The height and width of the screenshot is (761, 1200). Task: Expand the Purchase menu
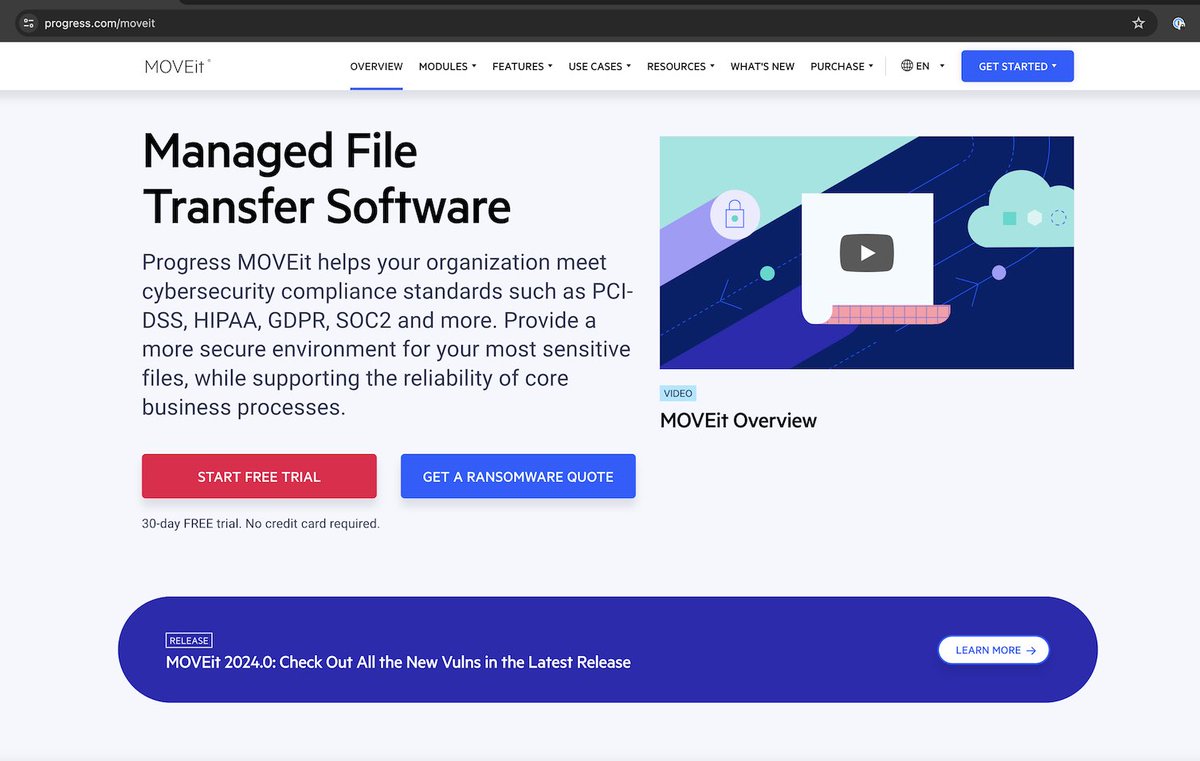[842, 66]
